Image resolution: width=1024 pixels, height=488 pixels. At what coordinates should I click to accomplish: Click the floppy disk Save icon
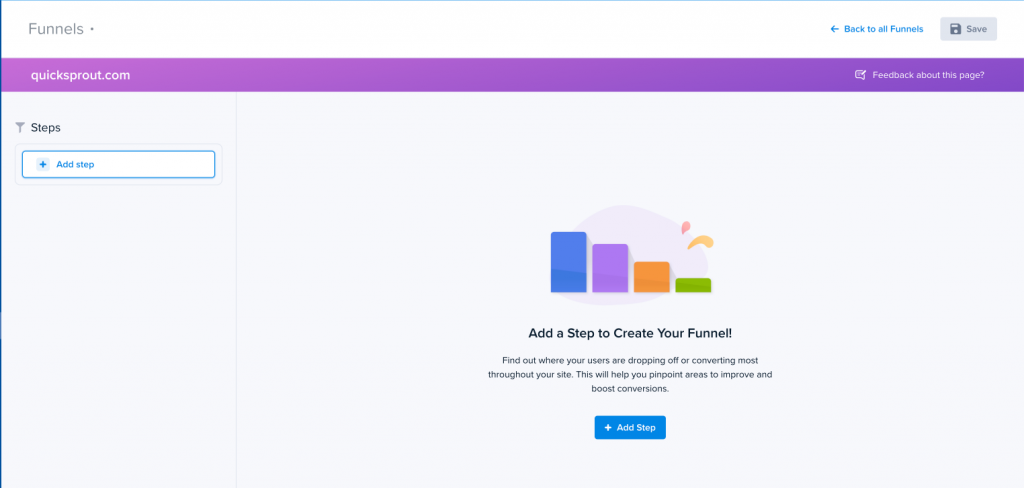[x=956, y=29]
